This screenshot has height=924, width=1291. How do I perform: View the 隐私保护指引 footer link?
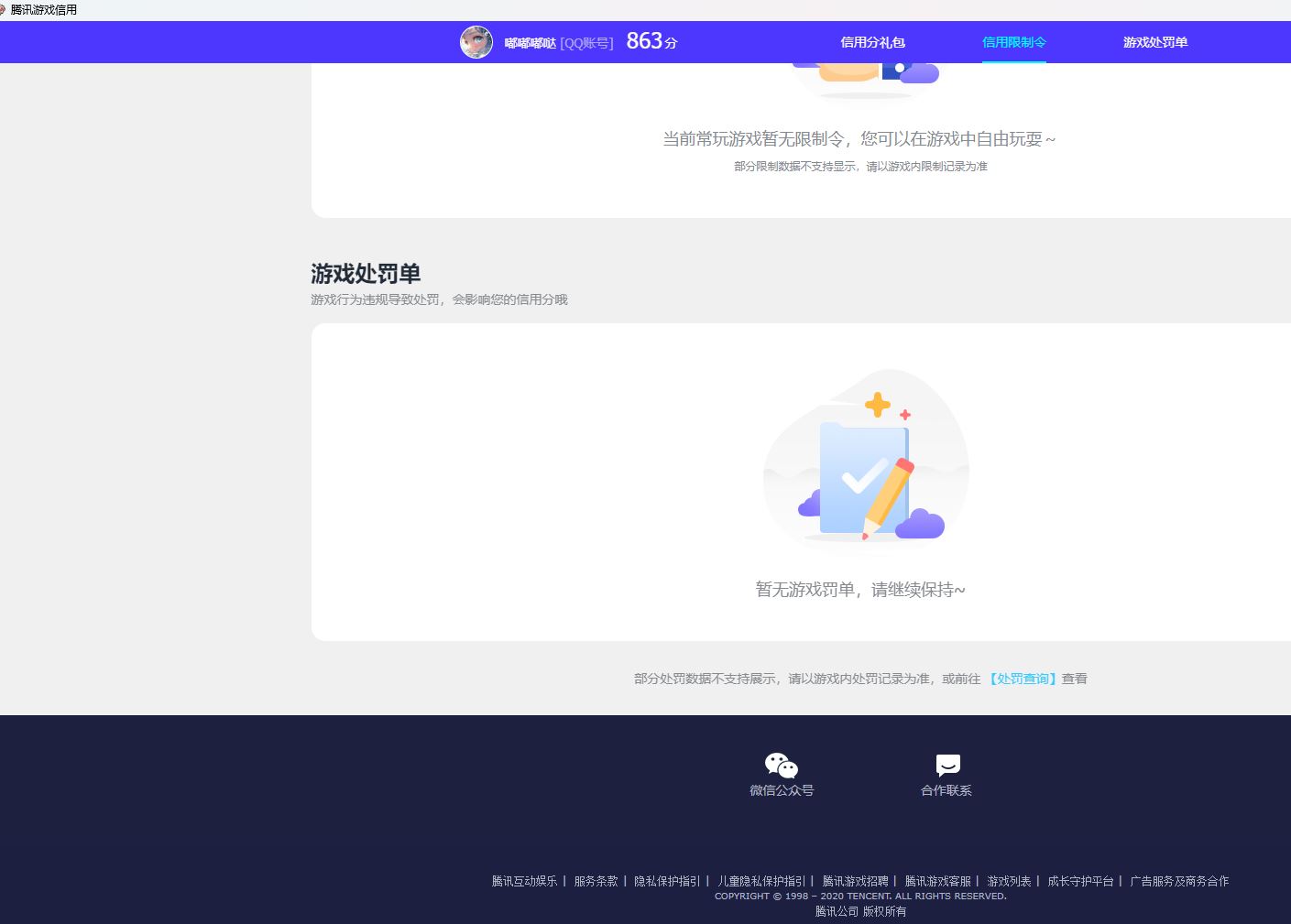click(667, 881)
